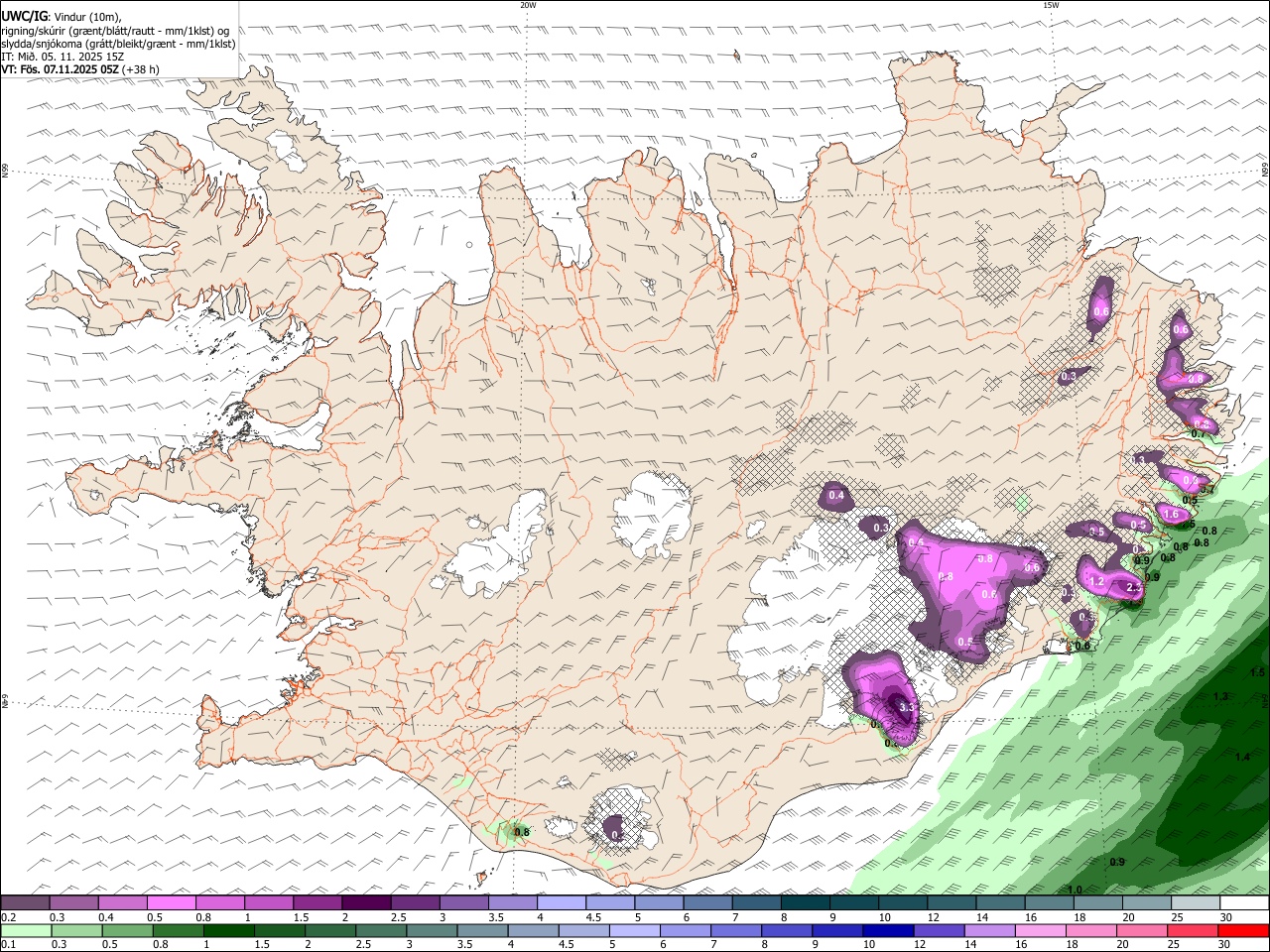Select the 'VT: Fös. 07.11.2025 05Z (+38 h)' line
The image size is (1270, 952).
coord(79,69)
